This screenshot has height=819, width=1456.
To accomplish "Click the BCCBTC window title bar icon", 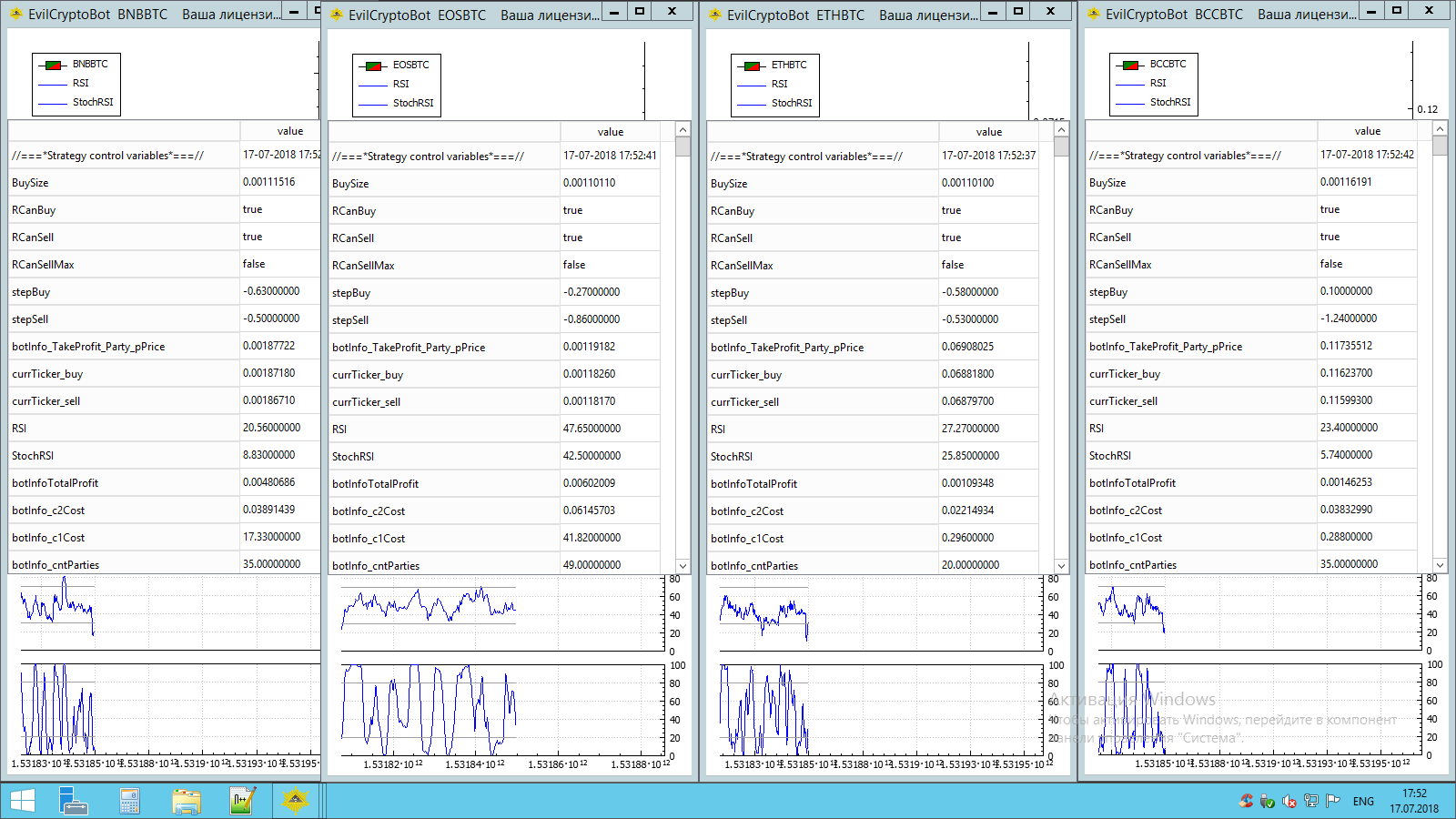I will click(1093, 14).
